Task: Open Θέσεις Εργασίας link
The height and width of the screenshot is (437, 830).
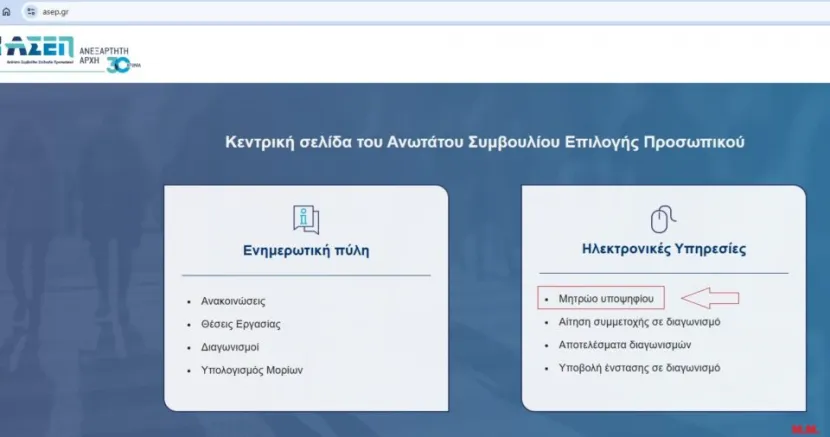Action: coord(240,324)
